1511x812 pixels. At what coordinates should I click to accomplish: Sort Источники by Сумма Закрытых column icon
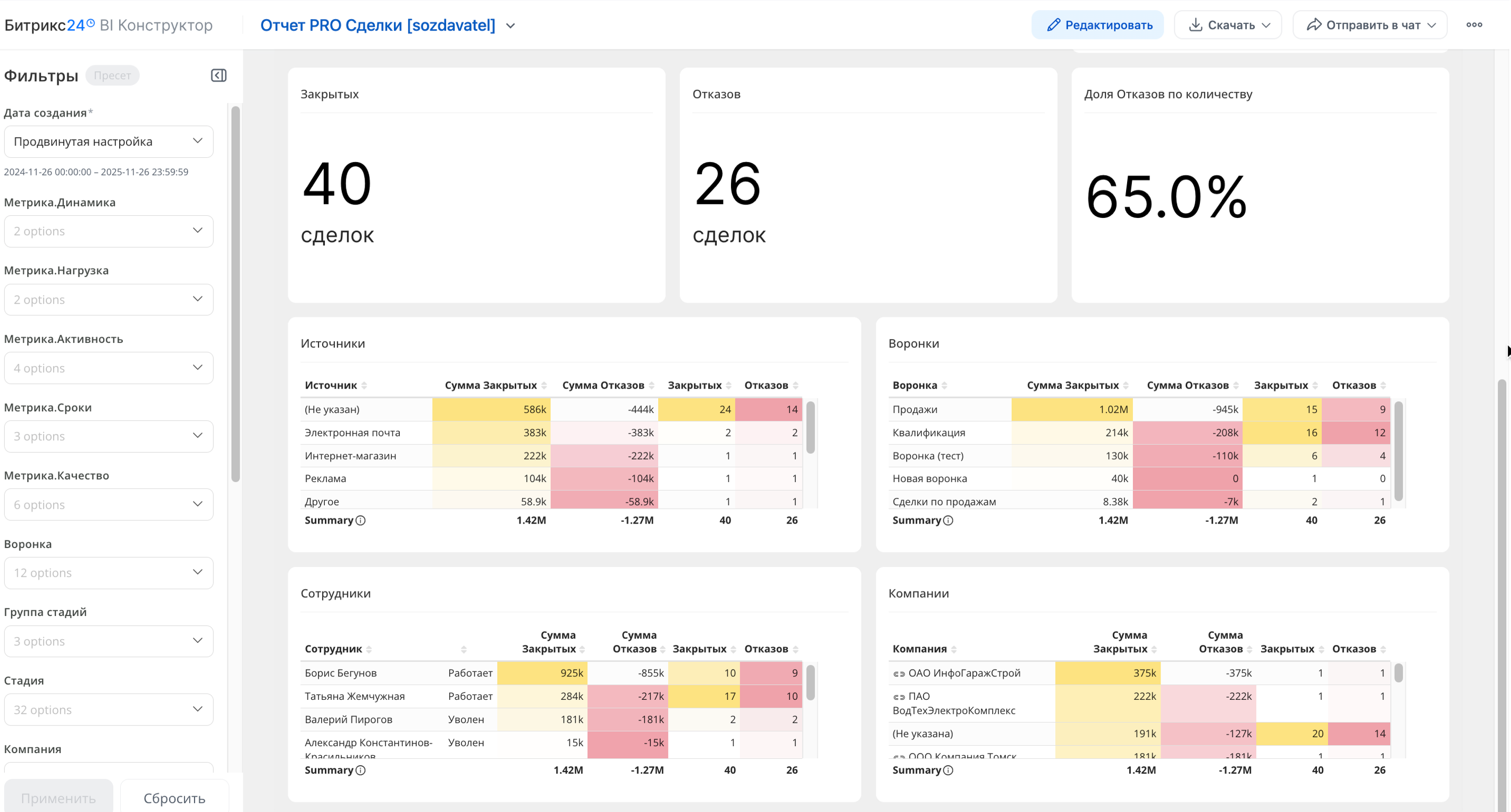click(544, 386)
